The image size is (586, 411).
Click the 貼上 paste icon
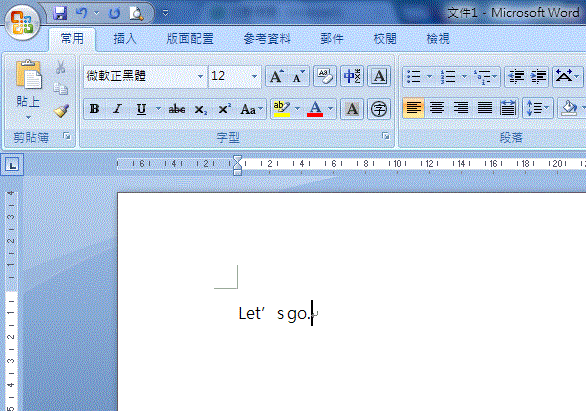29,74
